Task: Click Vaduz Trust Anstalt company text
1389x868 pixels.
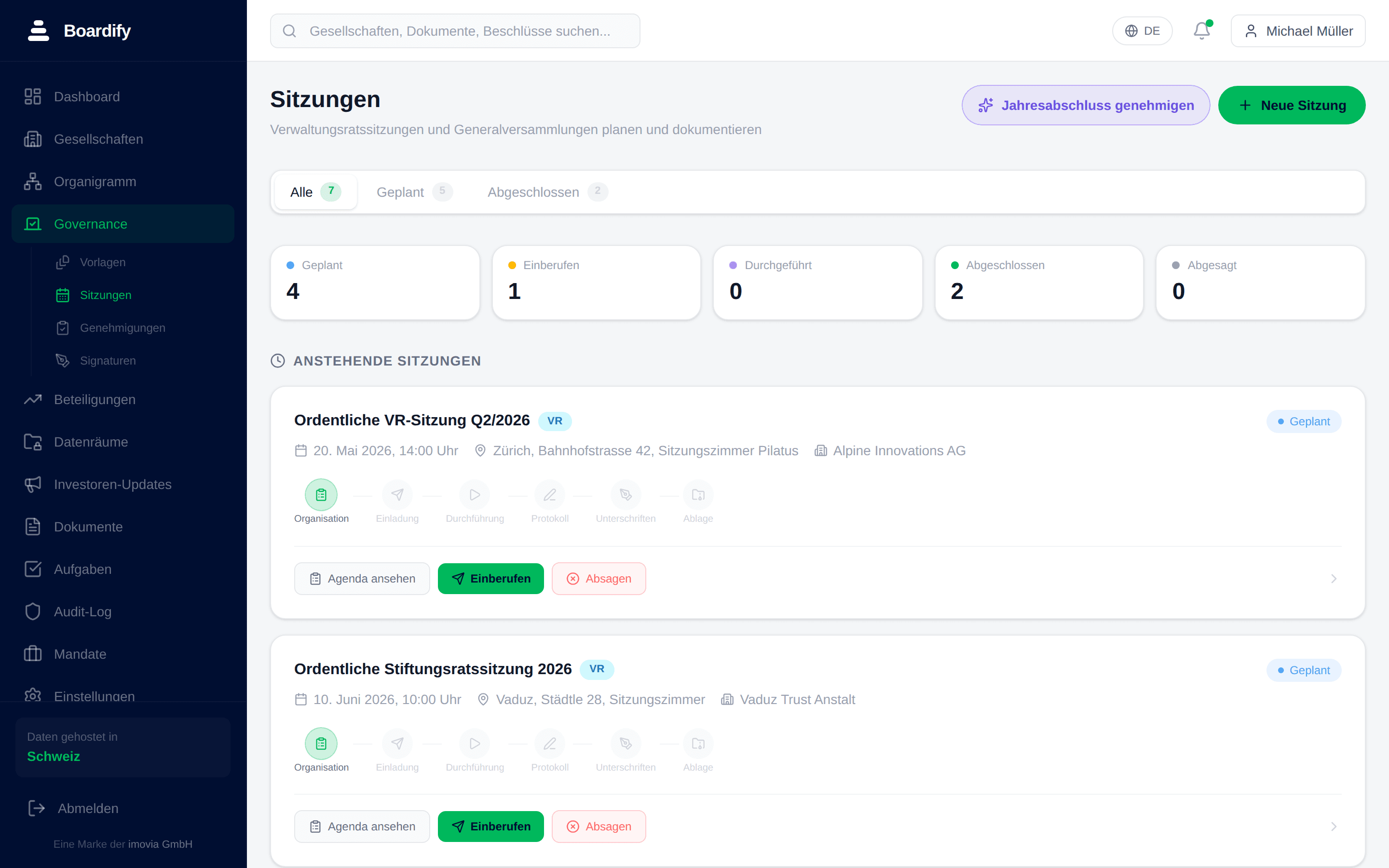Action: 797,699
